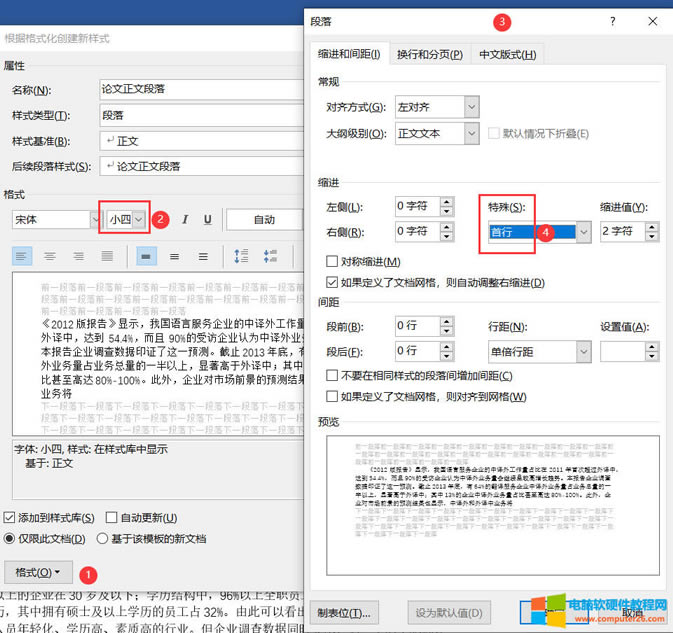Decrease right indent with down arrow

(447, 236)
